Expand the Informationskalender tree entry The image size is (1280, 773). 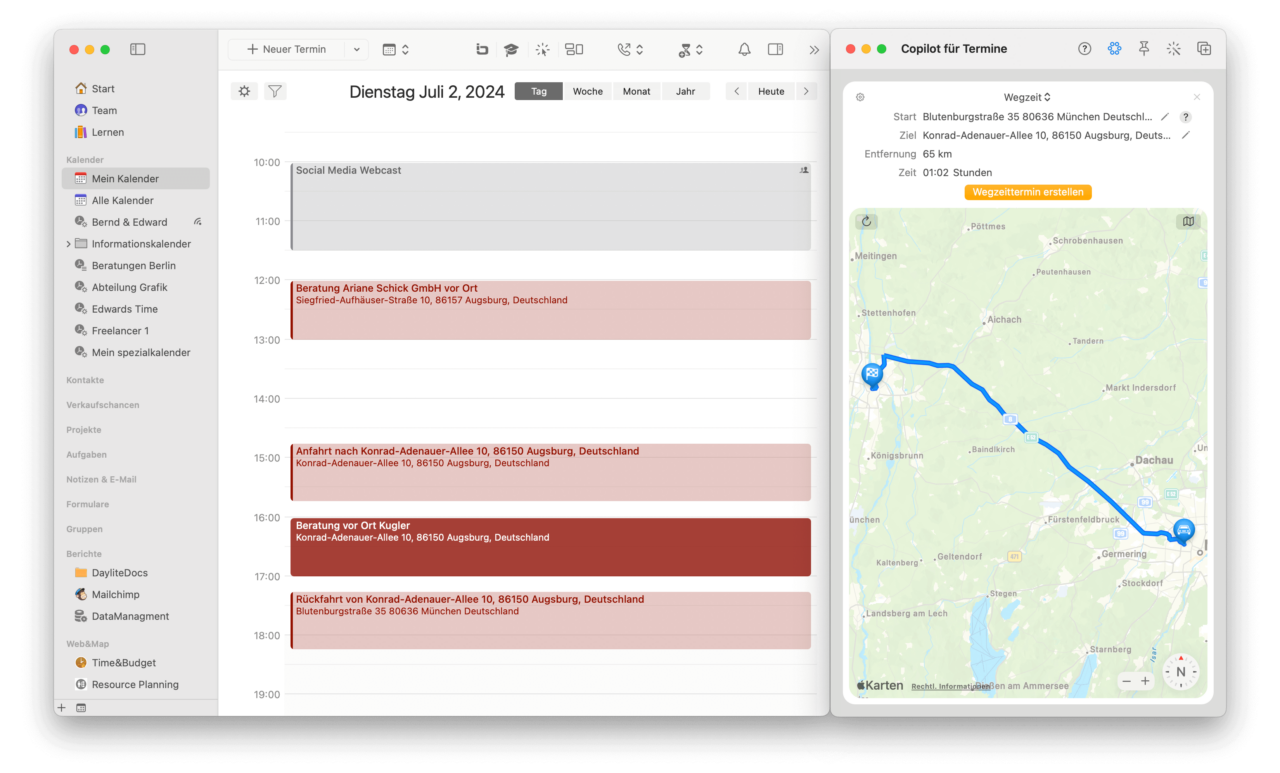pyautogui.click(x=67, y=243)
